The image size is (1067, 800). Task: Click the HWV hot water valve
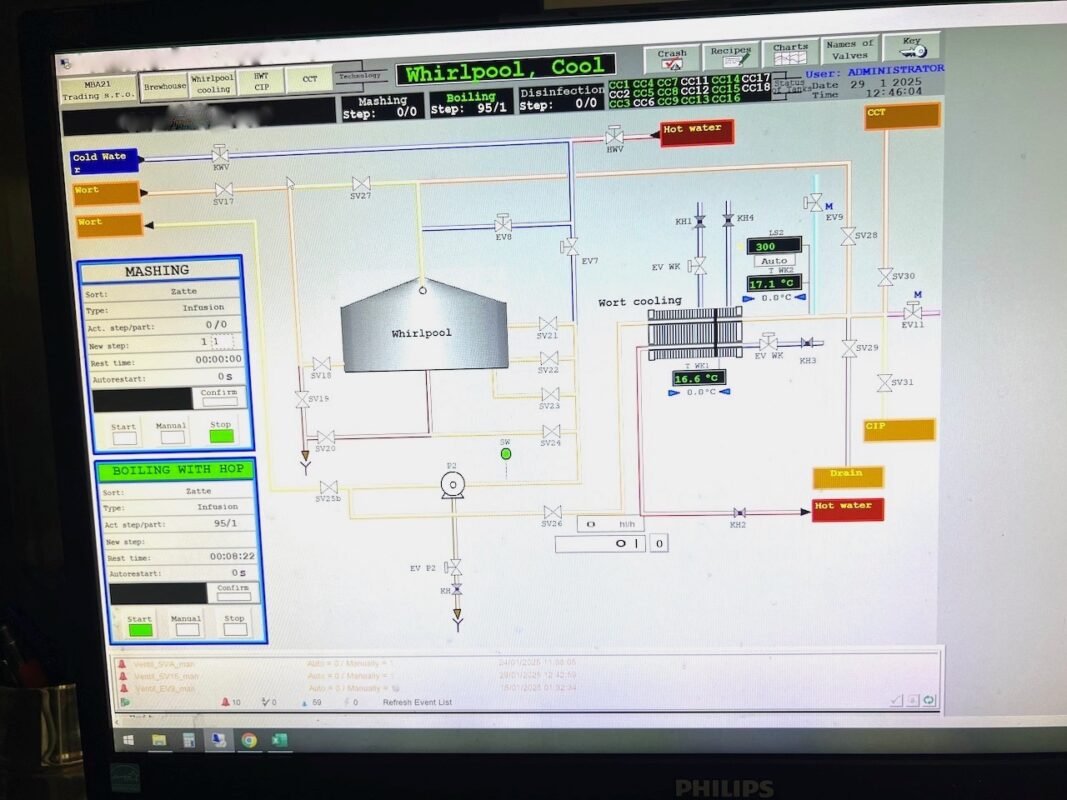click(x=614, y=135)
